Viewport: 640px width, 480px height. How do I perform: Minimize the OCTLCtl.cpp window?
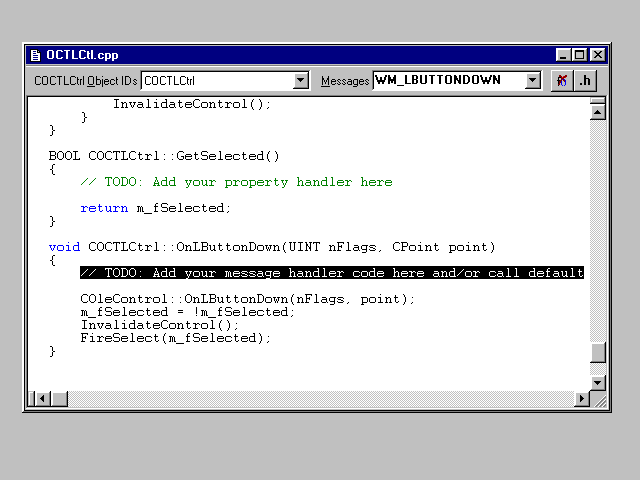coord(565,55)
